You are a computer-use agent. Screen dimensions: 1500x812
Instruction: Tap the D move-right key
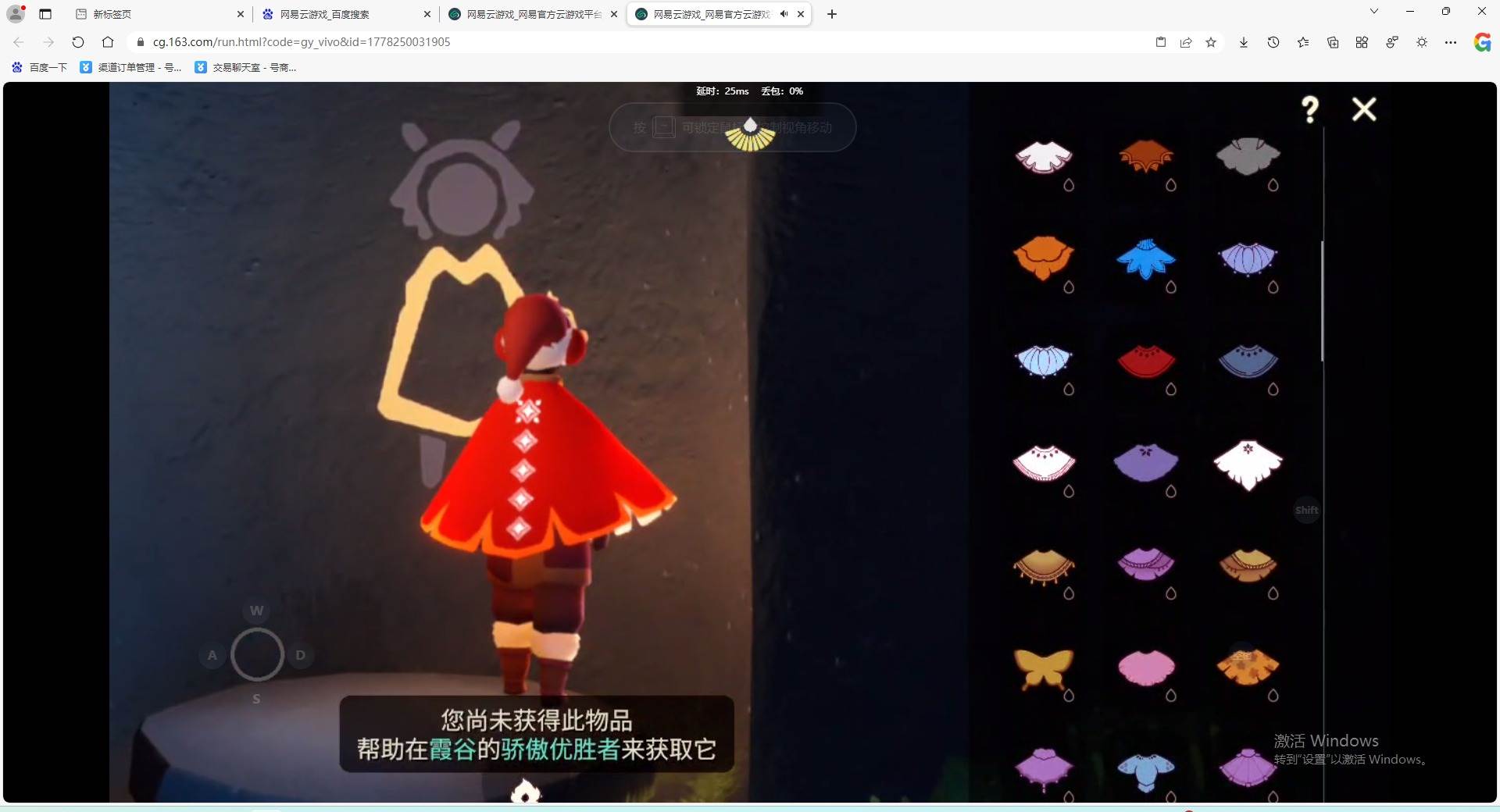click(x=301, y=655)
